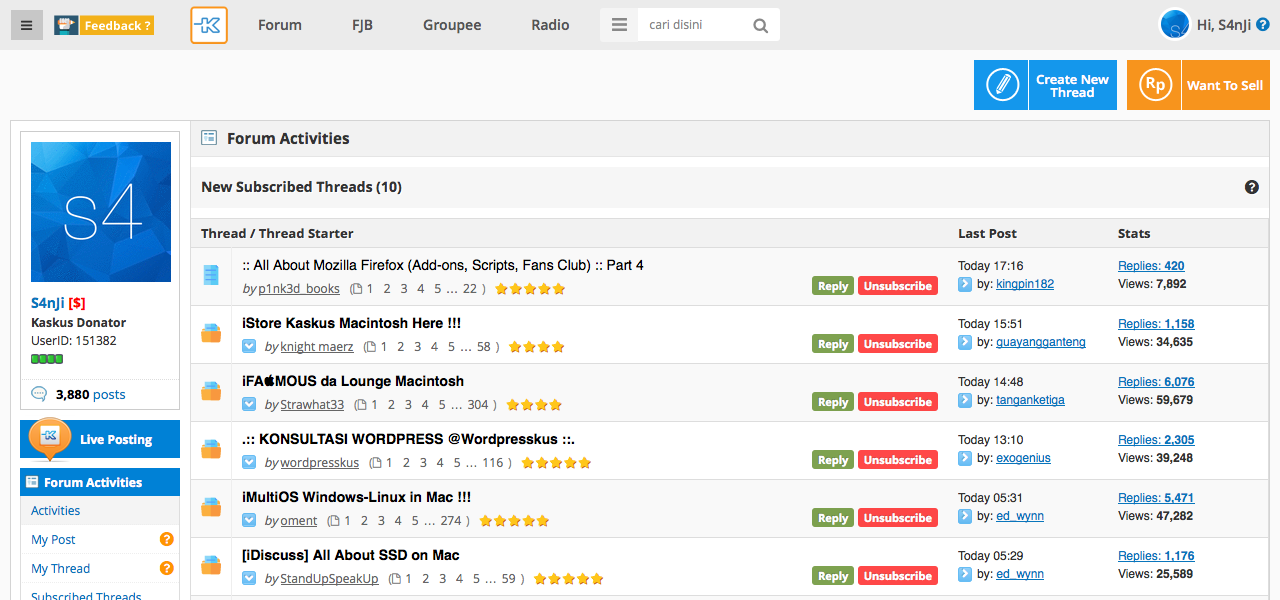Open the Forum menu item
1280x600 pixels.
[279, 25]
